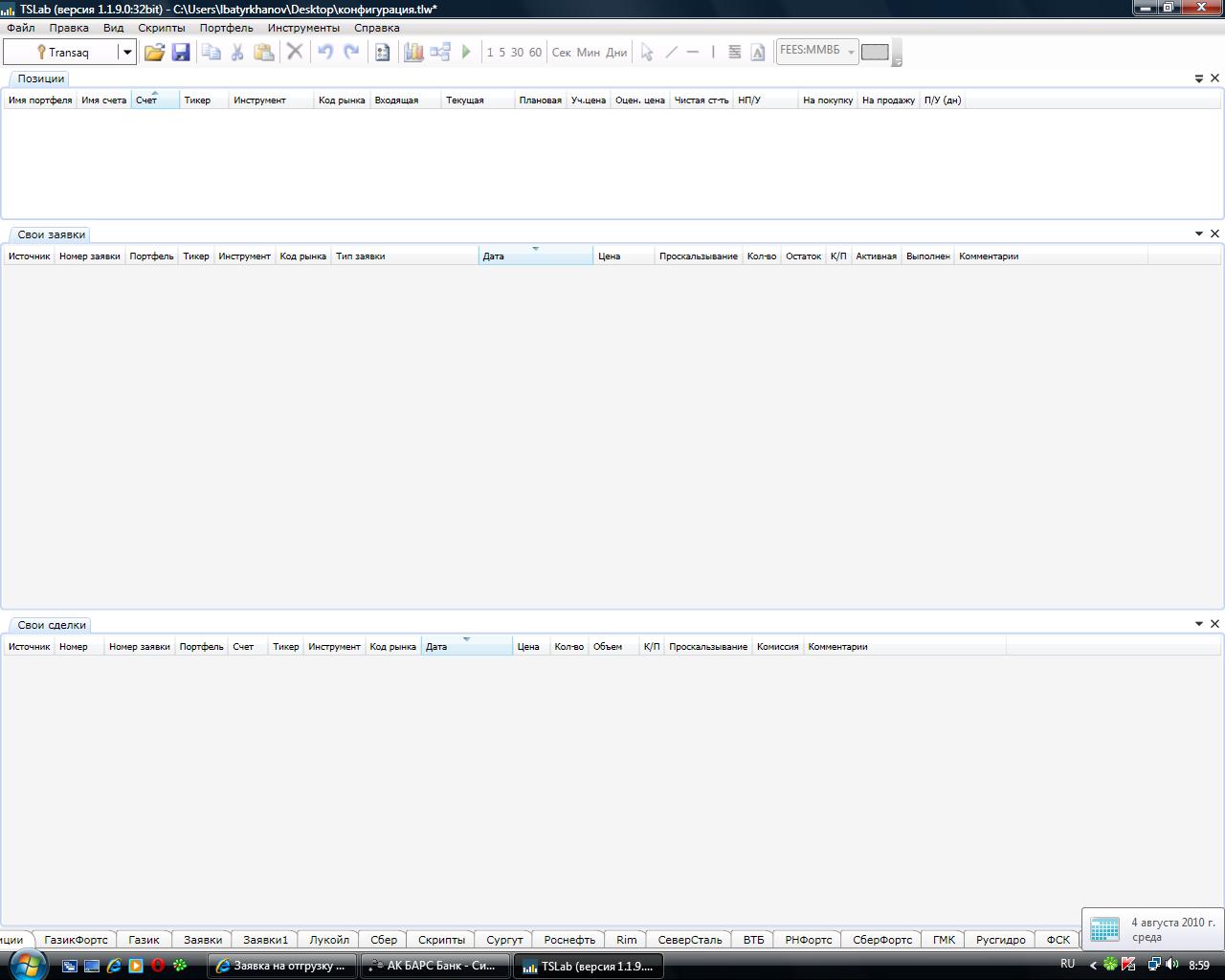Set the 1 interval in toolbar

[490, 52]
